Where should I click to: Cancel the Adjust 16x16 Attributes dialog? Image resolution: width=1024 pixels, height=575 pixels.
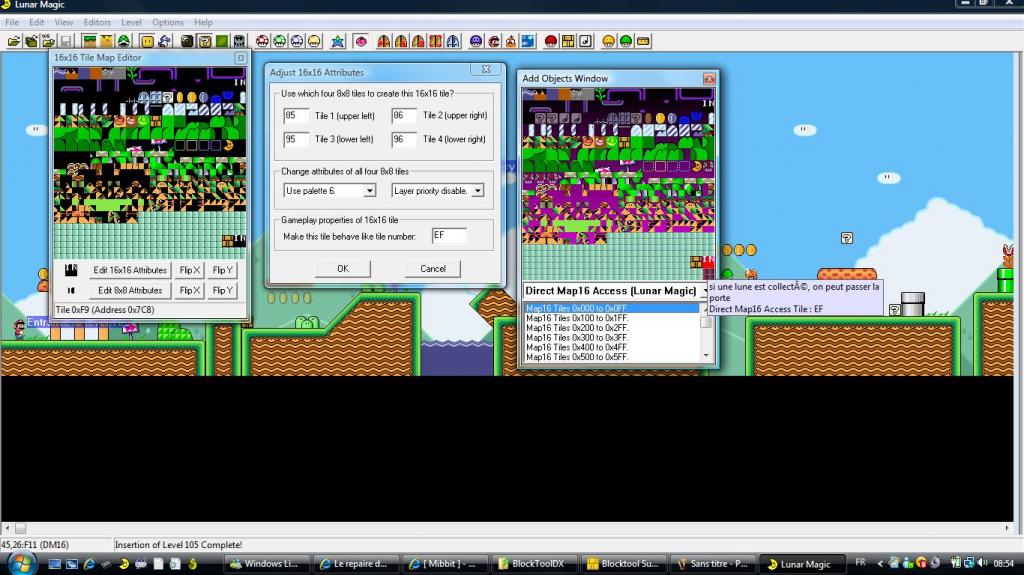(432, 269)
